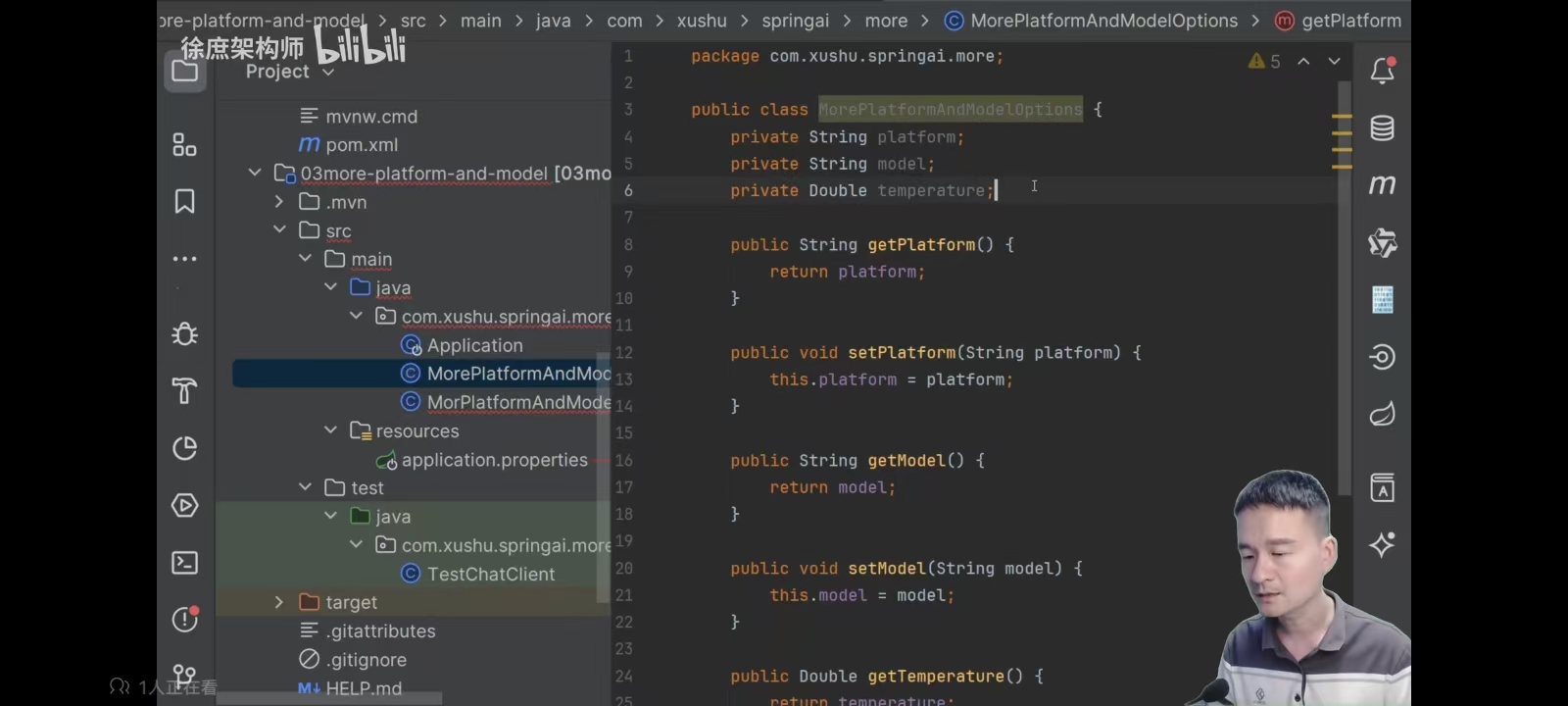Expand the target folder
The height and width of the screenshot is (706, 1568).
point(279,601)
